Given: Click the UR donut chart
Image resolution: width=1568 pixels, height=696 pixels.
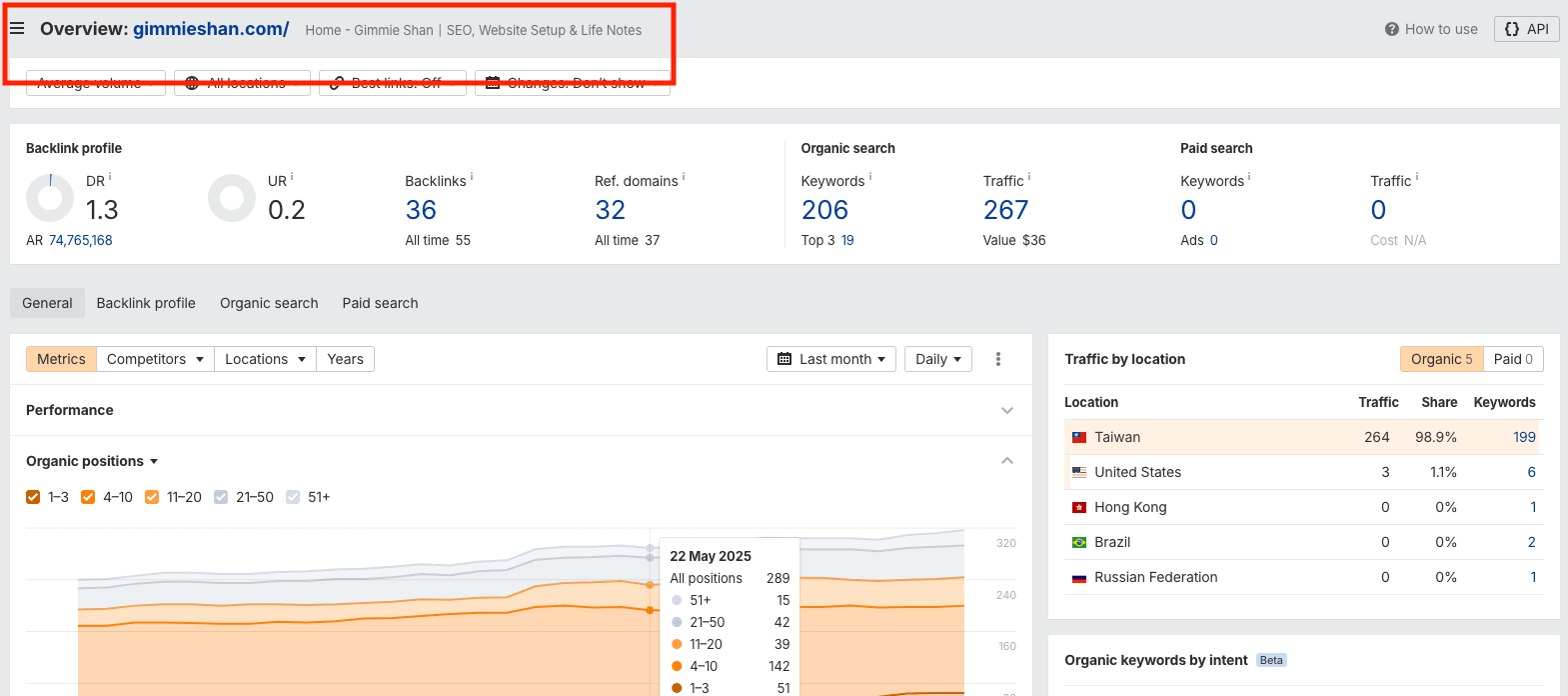Looking at the screenshot, I should [232, 198].
